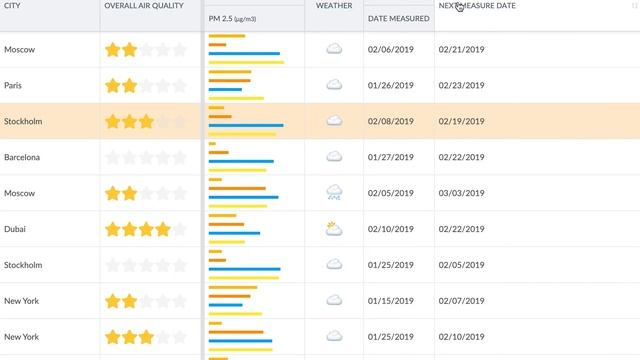The width and height of the screenshot is (640, 360).
Task: Set Barcelona rating to the first star
Action: (x=112, y=158)
